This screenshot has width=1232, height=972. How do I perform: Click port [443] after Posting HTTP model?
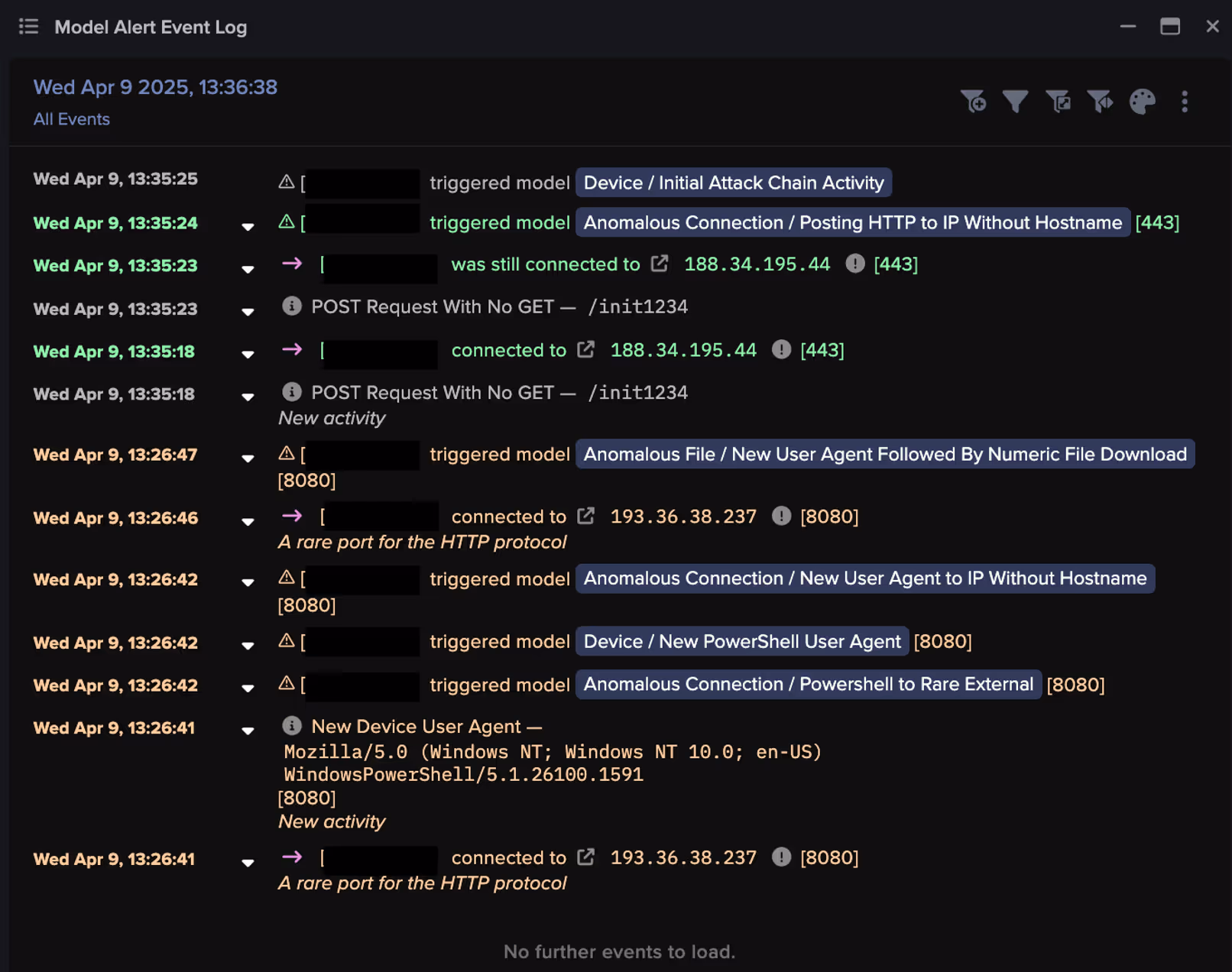coord(1157,222)
